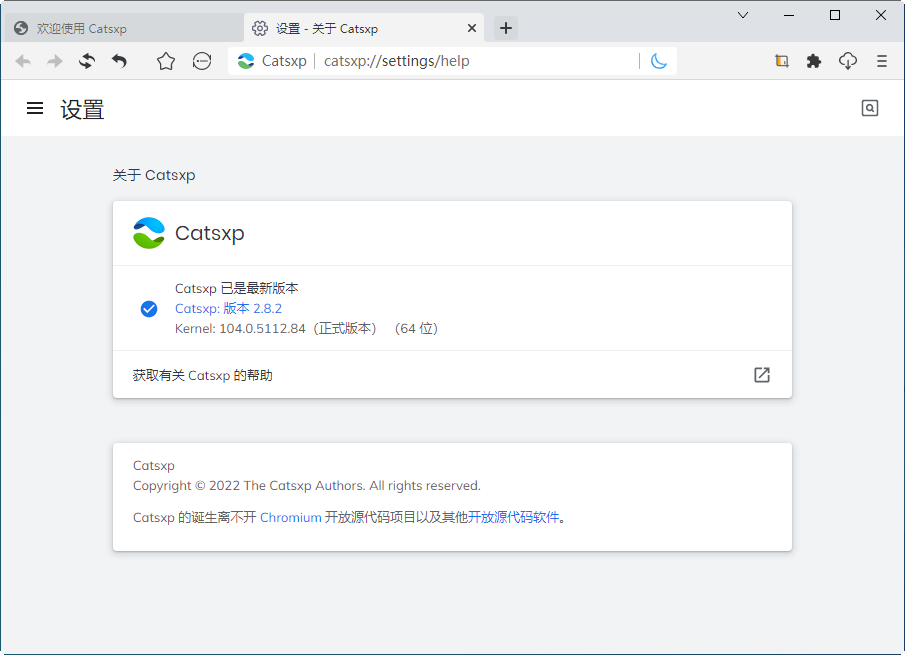Screen dimensions: 905x655
Task: Click the address bar URL catsxp://settings/help
Action: (x=397, y=61)
